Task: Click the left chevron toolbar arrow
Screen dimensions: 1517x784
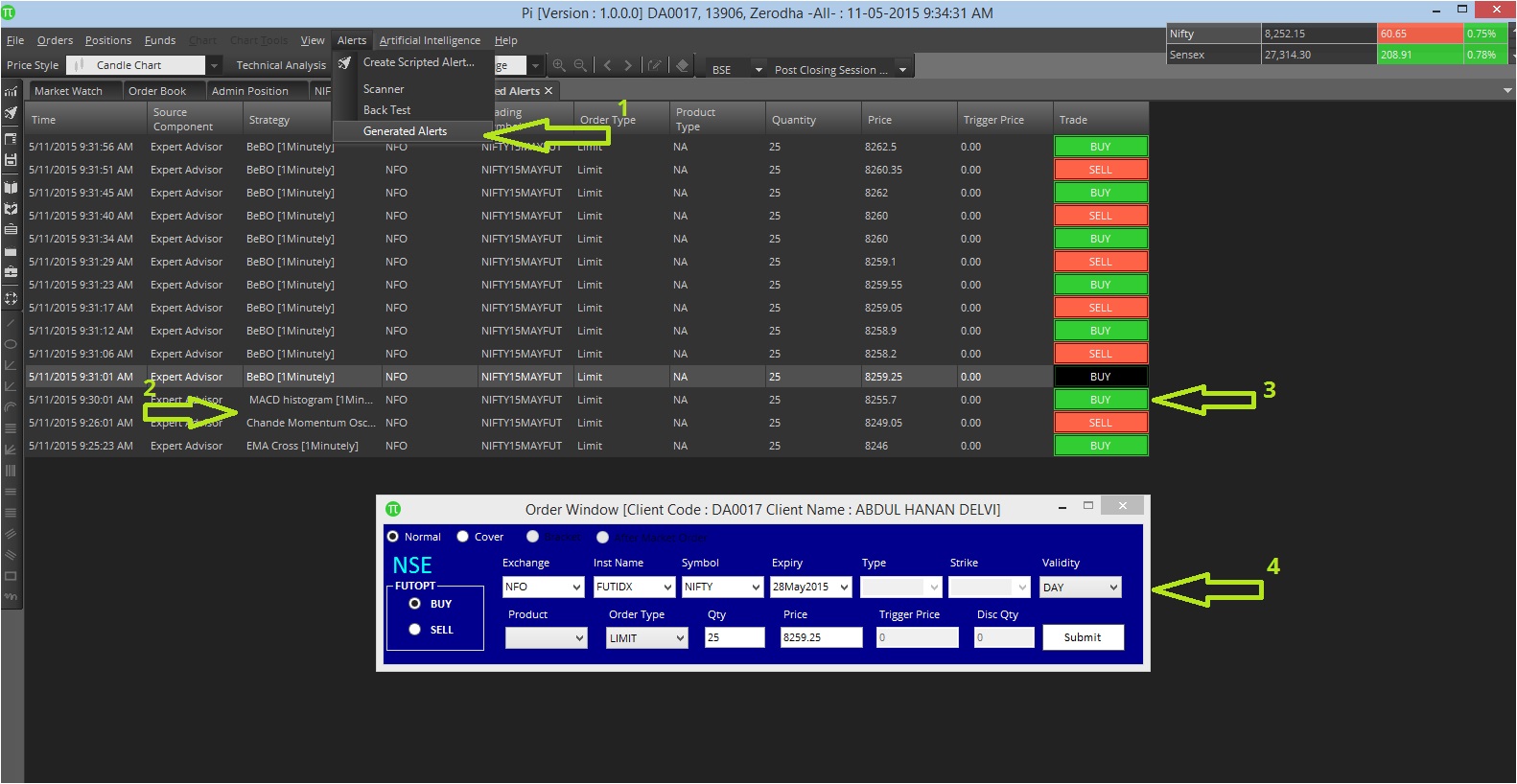Action: [607, 65]
